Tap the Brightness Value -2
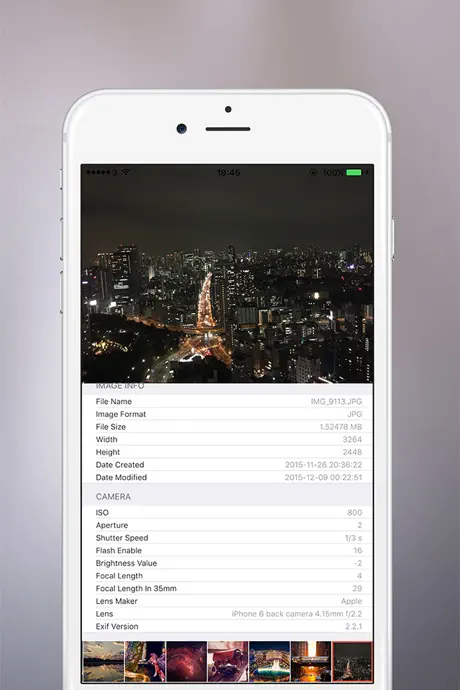Viewport: 460px width, 690px height. tap(358, 563)
